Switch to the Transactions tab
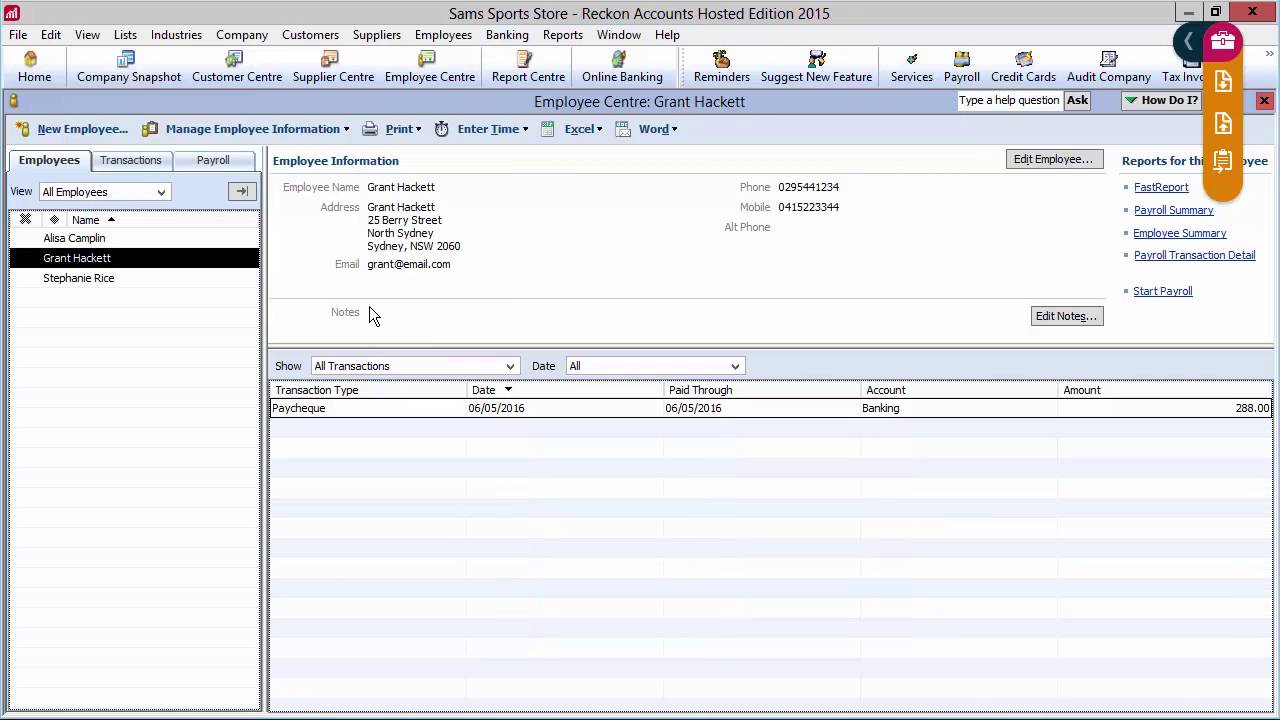Viewport: 1280px width, 720px height. (x=130, y=160)
